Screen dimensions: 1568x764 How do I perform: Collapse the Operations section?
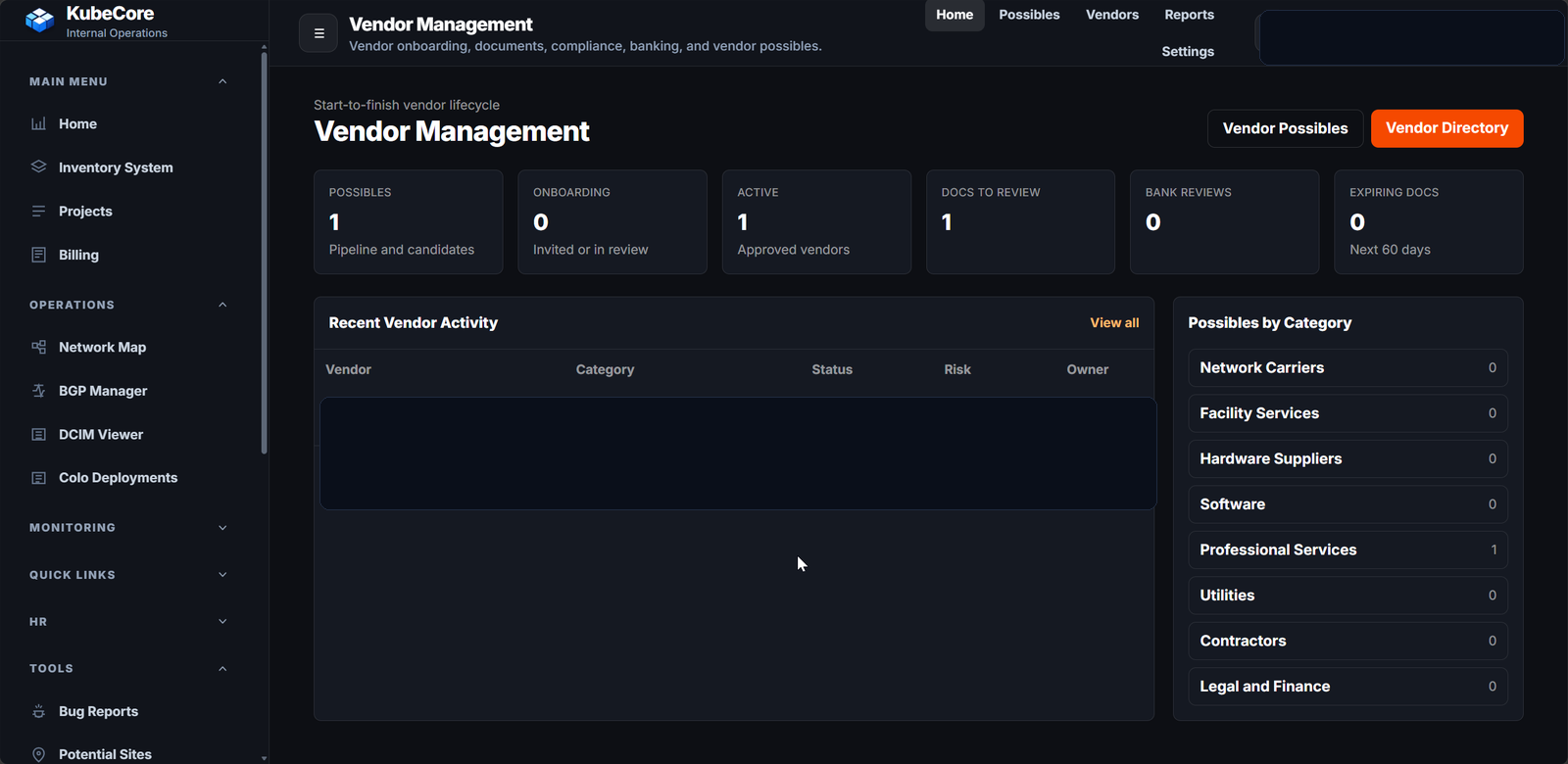point(222,305)
